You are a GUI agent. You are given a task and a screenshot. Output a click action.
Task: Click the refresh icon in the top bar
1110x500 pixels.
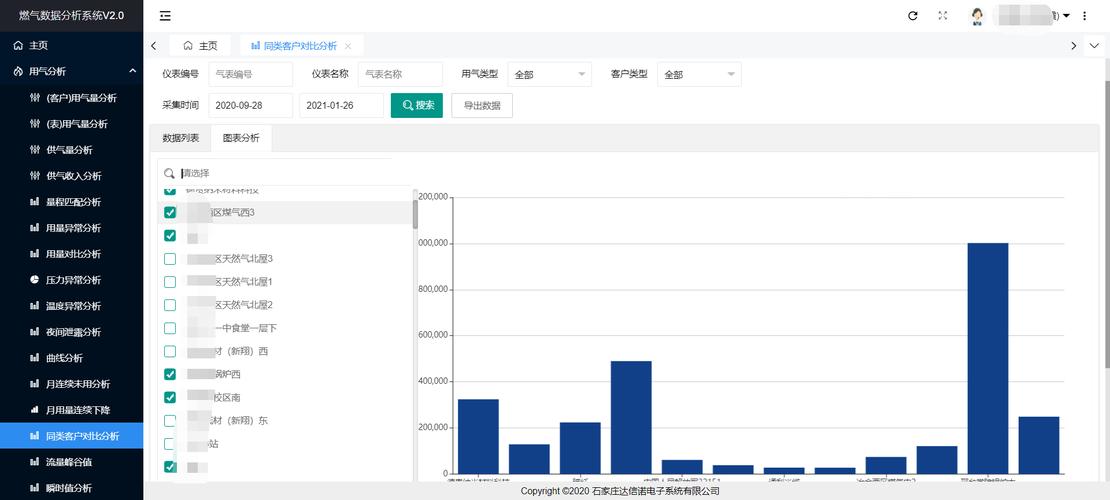[x=912, y=16]
